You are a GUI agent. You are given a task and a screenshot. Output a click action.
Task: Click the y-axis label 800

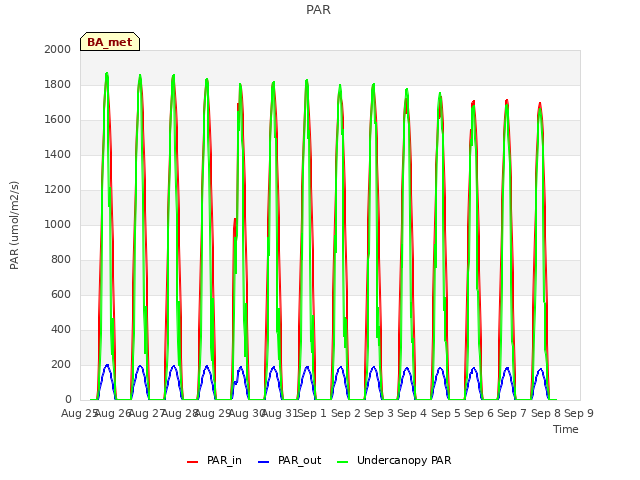[x=61, y=260]
